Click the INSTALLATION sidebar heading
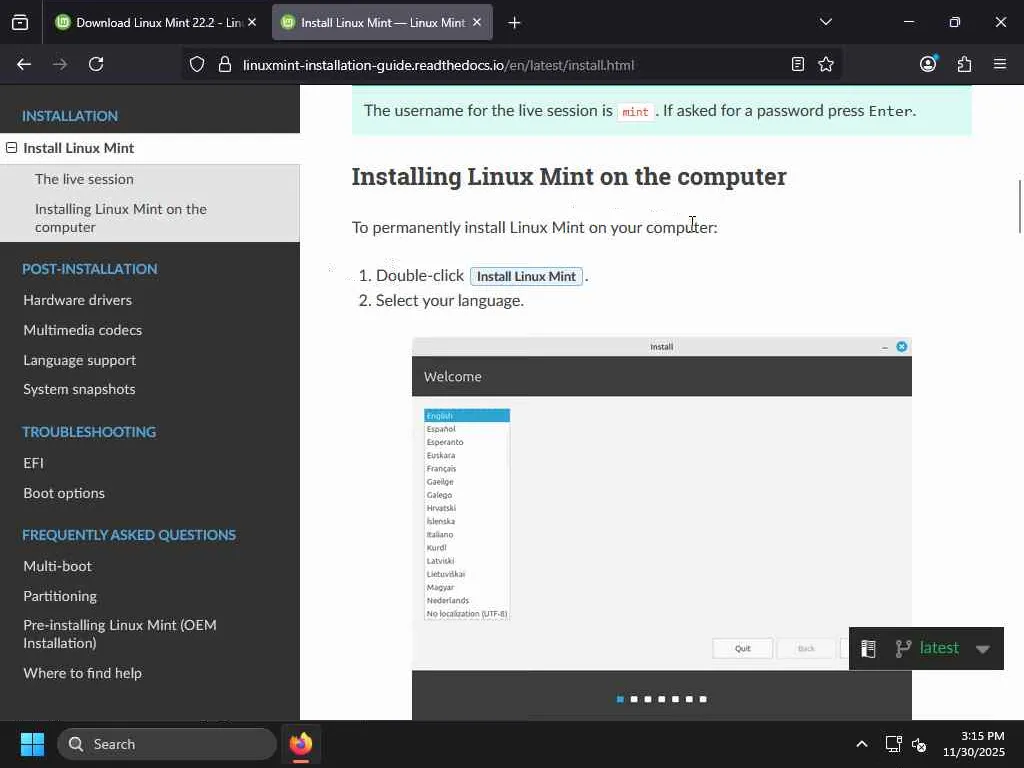The width and height of the screenshot is (1024, 768). (70, 116)
